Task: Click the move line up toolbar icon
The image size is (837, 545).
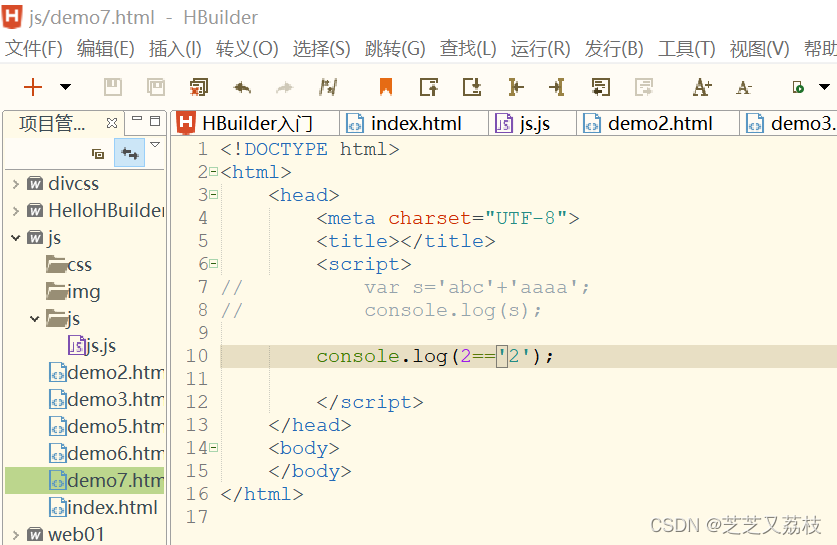Action: pyautogui.click(x=429, y=87)
